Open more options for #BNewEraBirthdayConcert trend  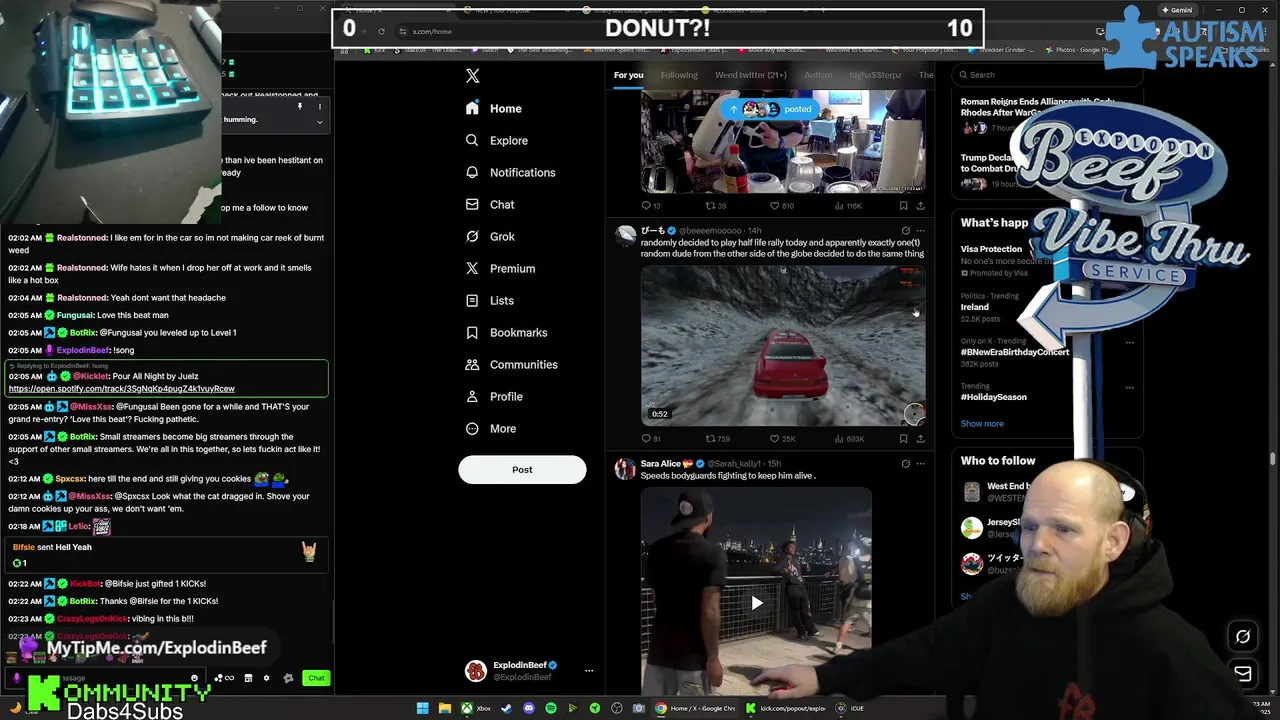pyautogui.click(x=1130, y=343)
